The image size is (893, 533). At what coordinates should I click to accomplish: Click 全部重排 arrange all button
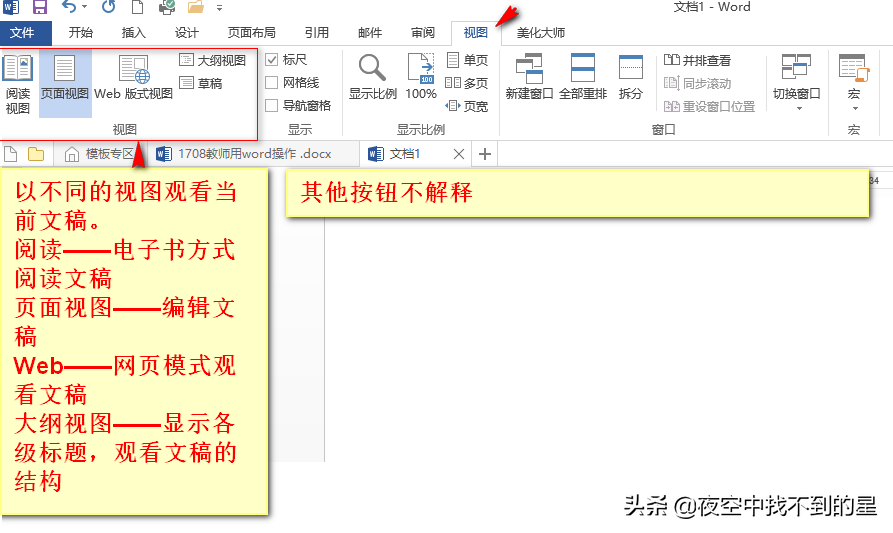tap(583, 77)
